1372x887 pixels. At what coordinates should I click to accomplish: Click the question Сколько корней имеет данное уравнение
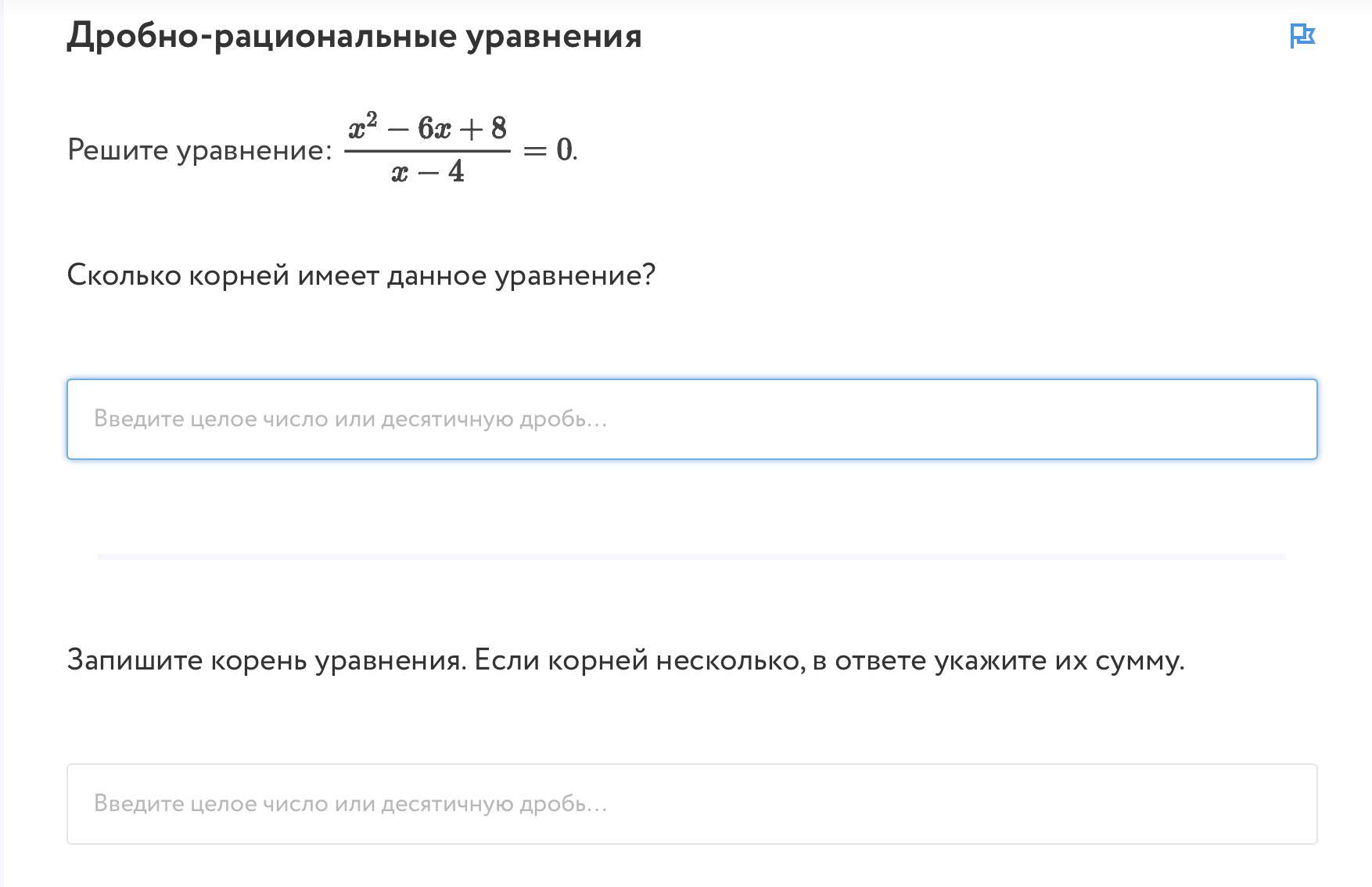coord(361,275)
